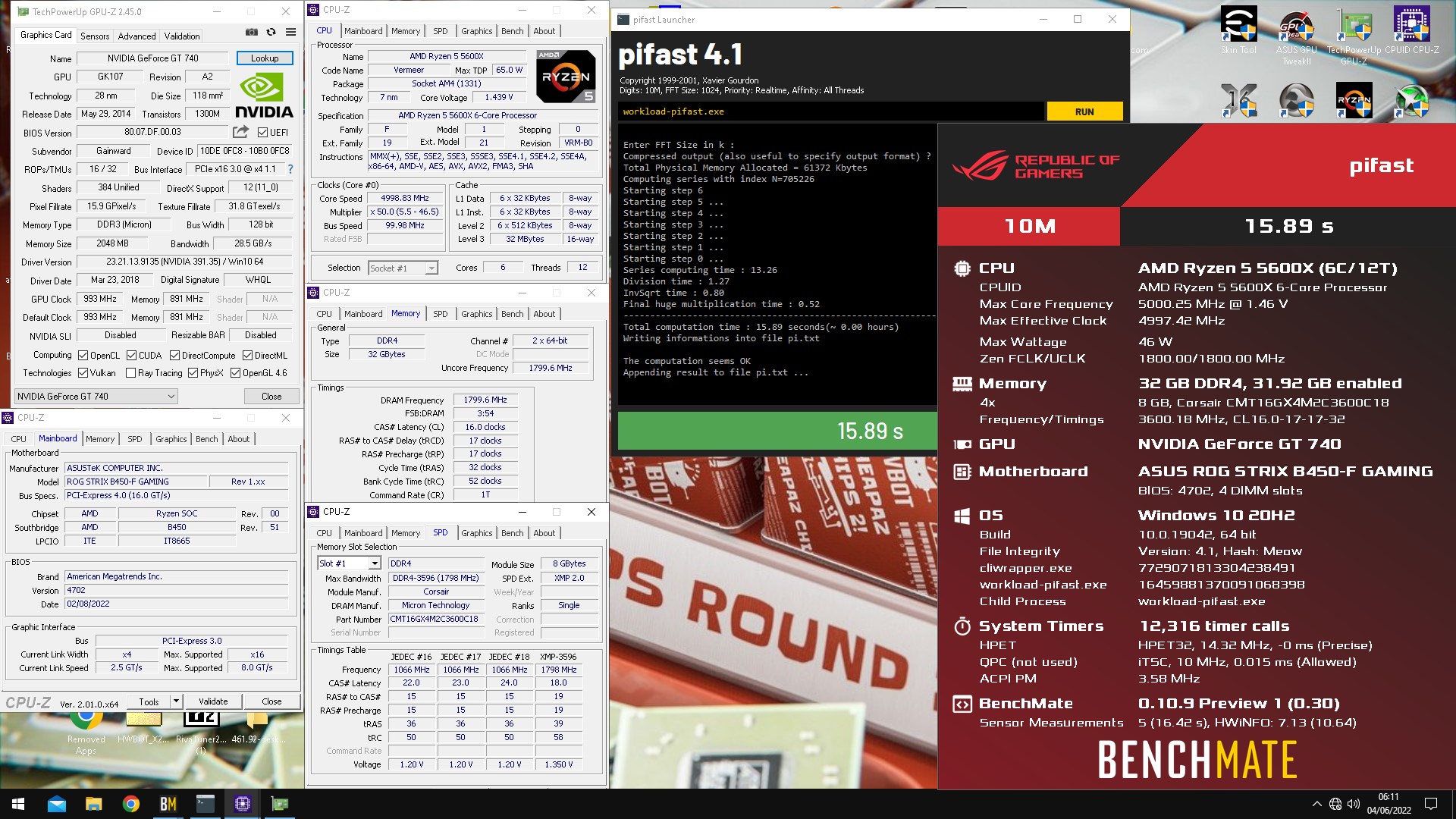Screen dimensions: 1456x819
Task: Open Slot #1 dropdown in SPD window
Action: click(348, 563)
